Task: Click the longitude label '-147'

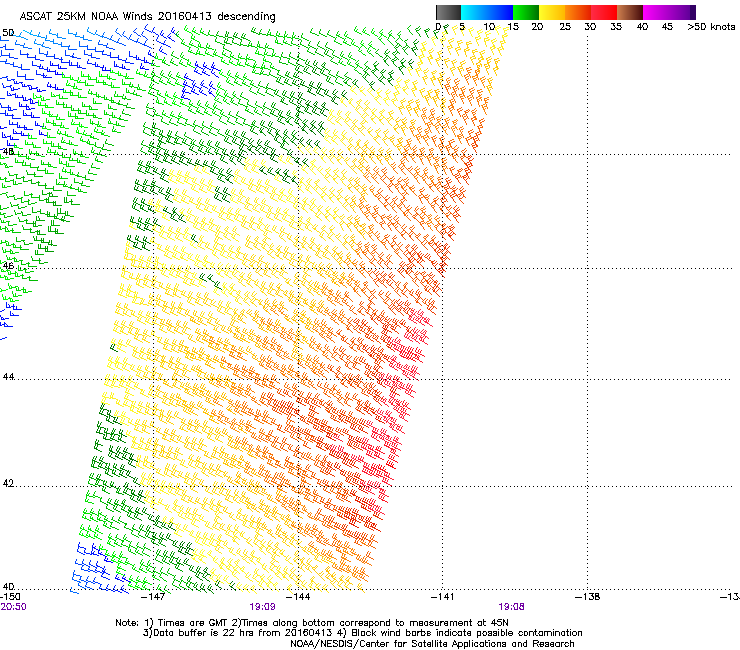Action: (153, 597)
